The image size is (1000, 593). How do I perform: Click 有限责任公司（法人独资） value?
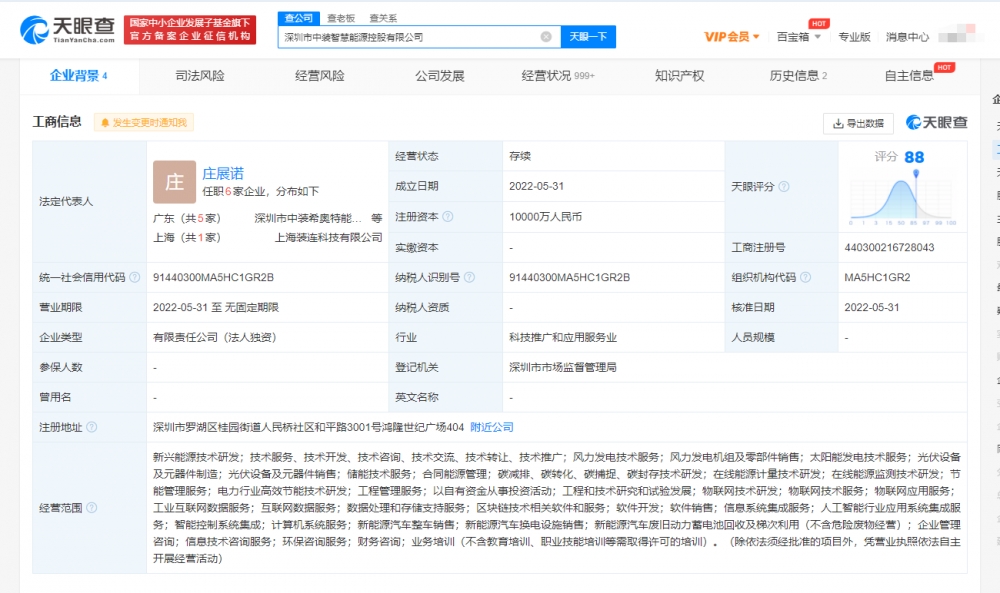pos(214,337)
